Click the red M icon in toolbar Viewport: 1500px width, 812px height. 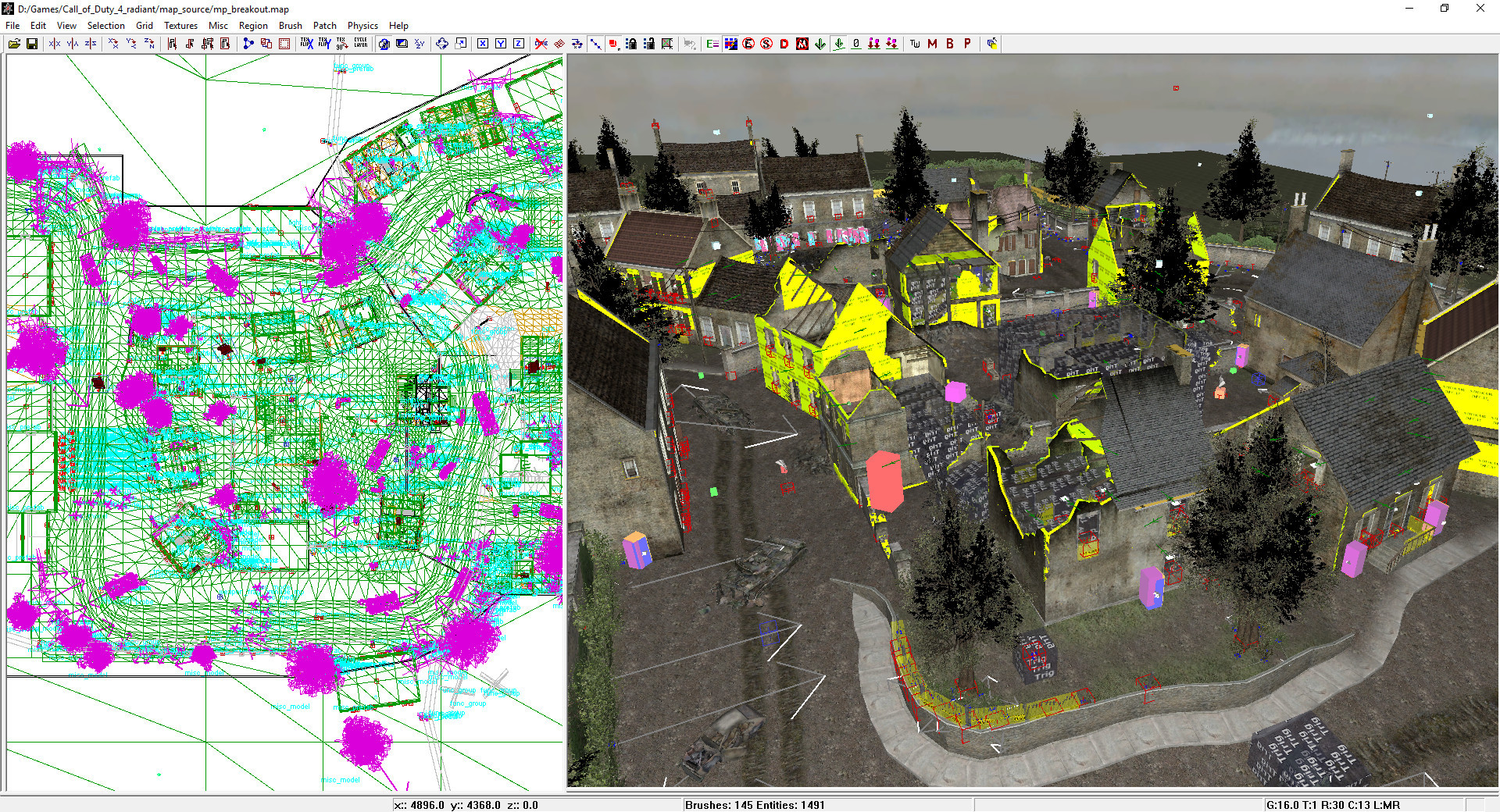pyautogui.click(x=932, y=44)
